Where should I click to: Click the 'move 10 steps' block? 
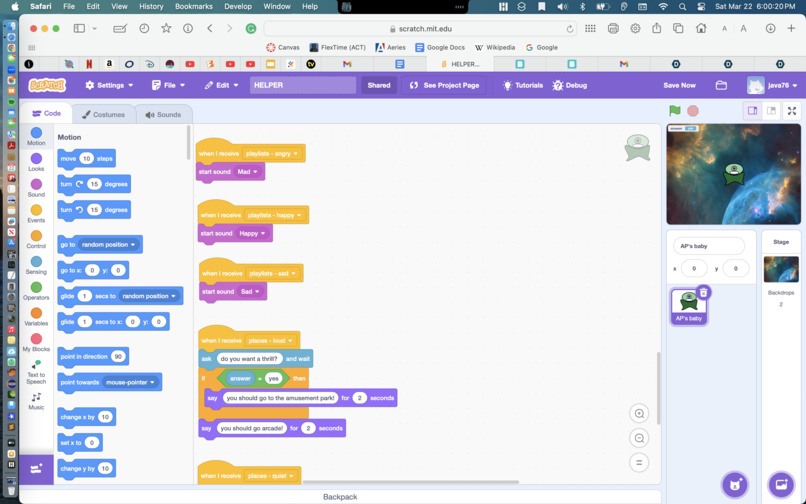point(86,159)
